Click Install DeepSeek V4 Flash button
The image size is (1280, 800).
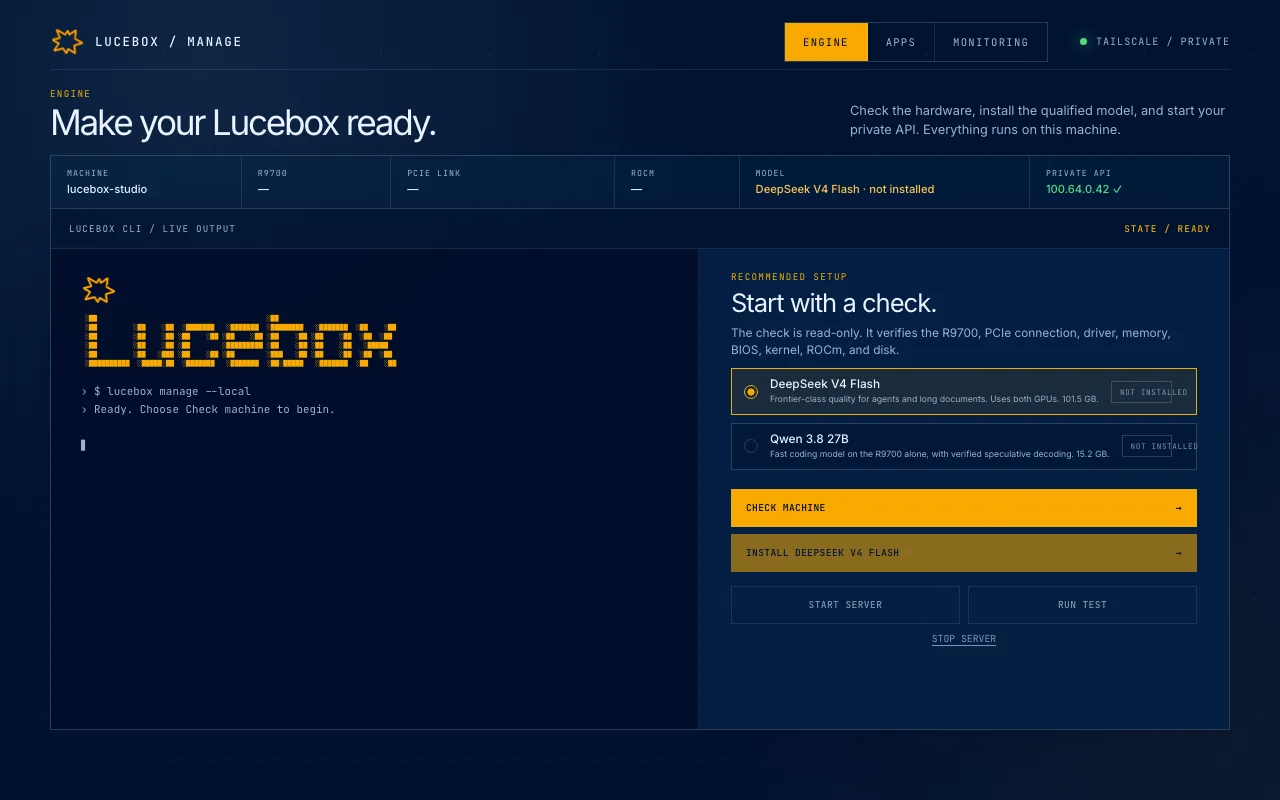[964, 553]
